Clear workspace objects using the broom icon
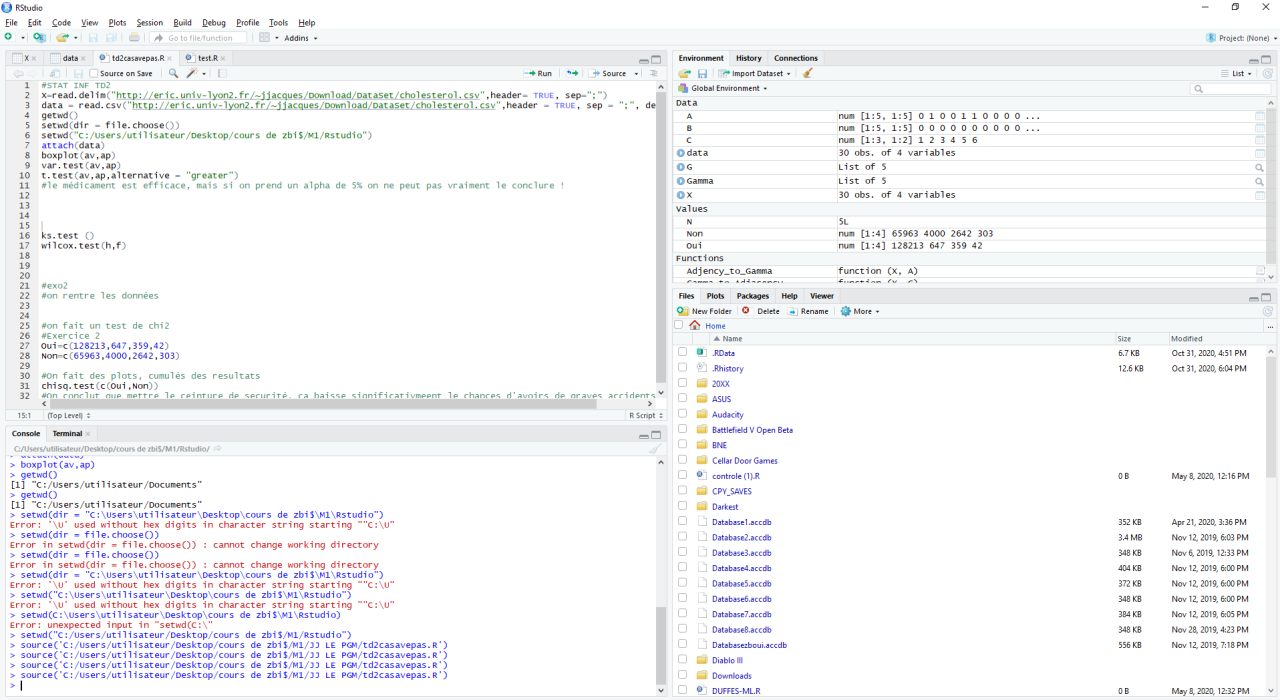The height and width of the screenshot is (700, 1280). 807,74
